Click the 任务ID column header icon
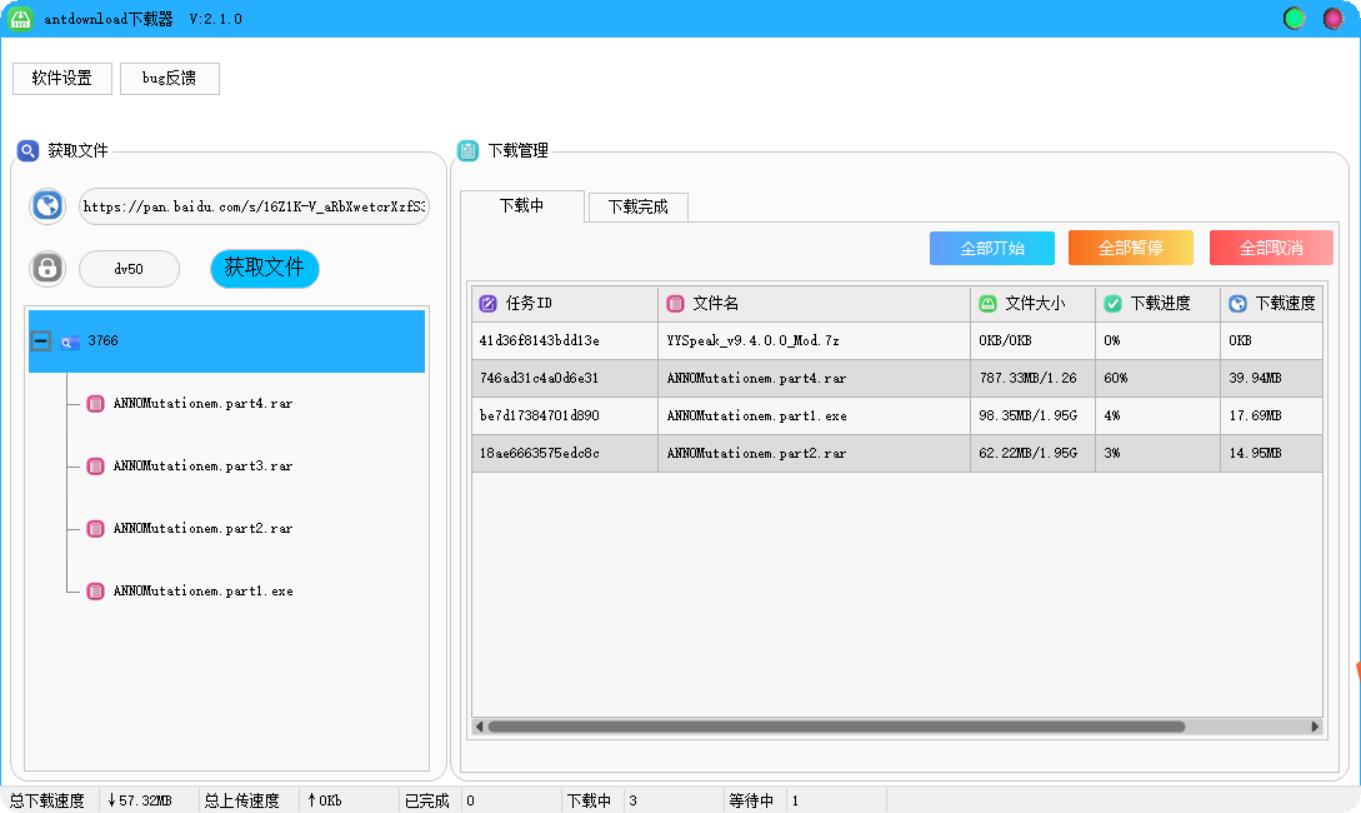The height and width of the screenshot is (813, 1361). [488, 304]
